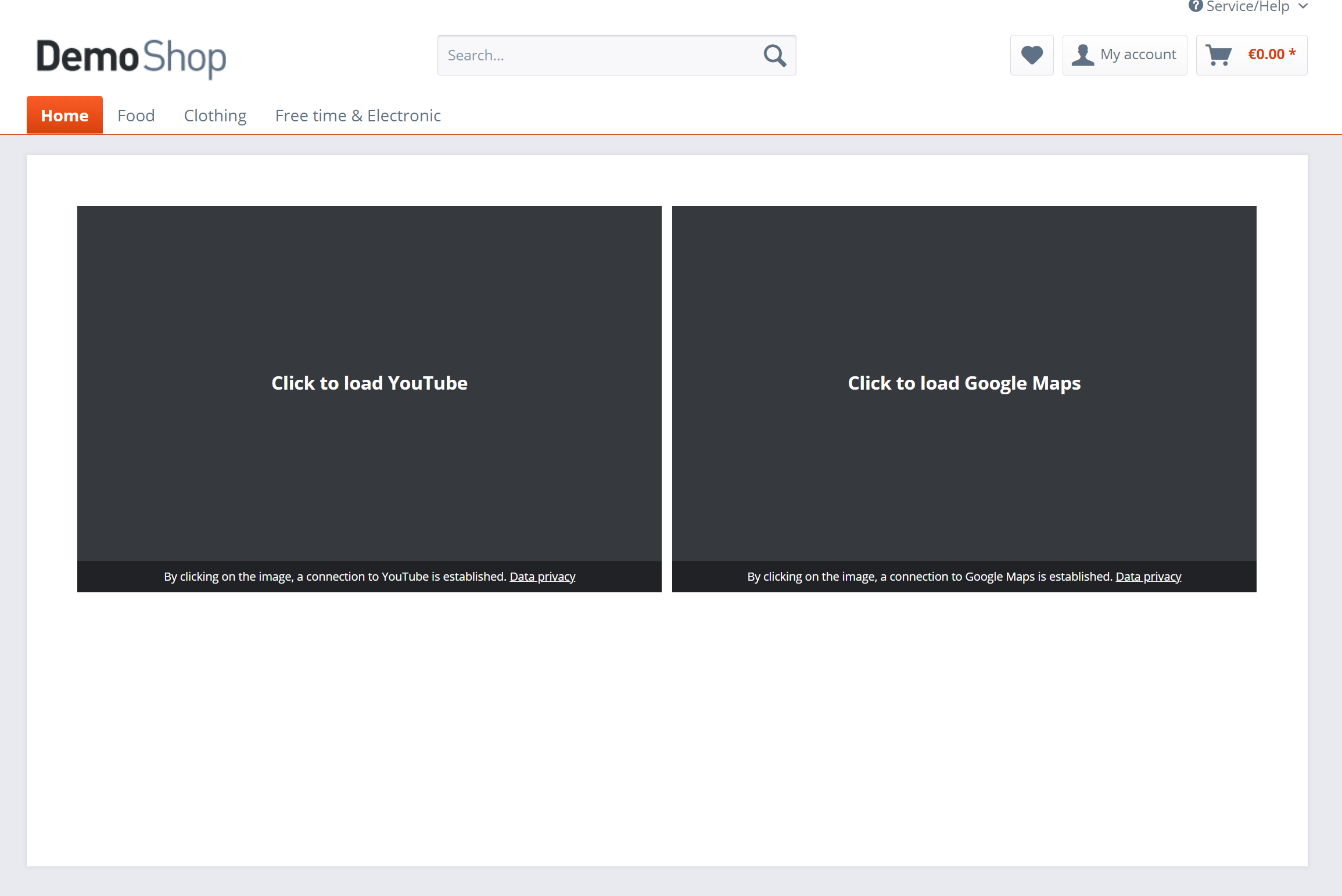The height and width of the screenshot is (896, 1342).
Task: Open Data privacy link under Google Maps
Action: click(x=1149, y=577)
